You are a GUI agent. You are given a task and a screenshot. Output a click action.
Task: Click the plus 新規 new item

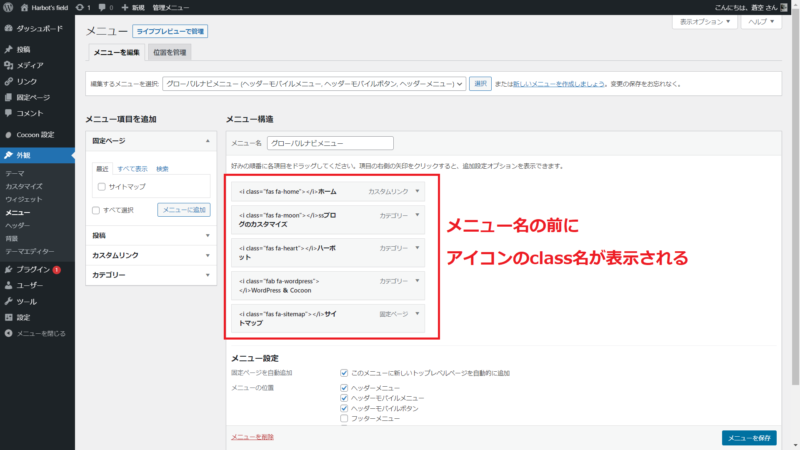pos(133,7)
